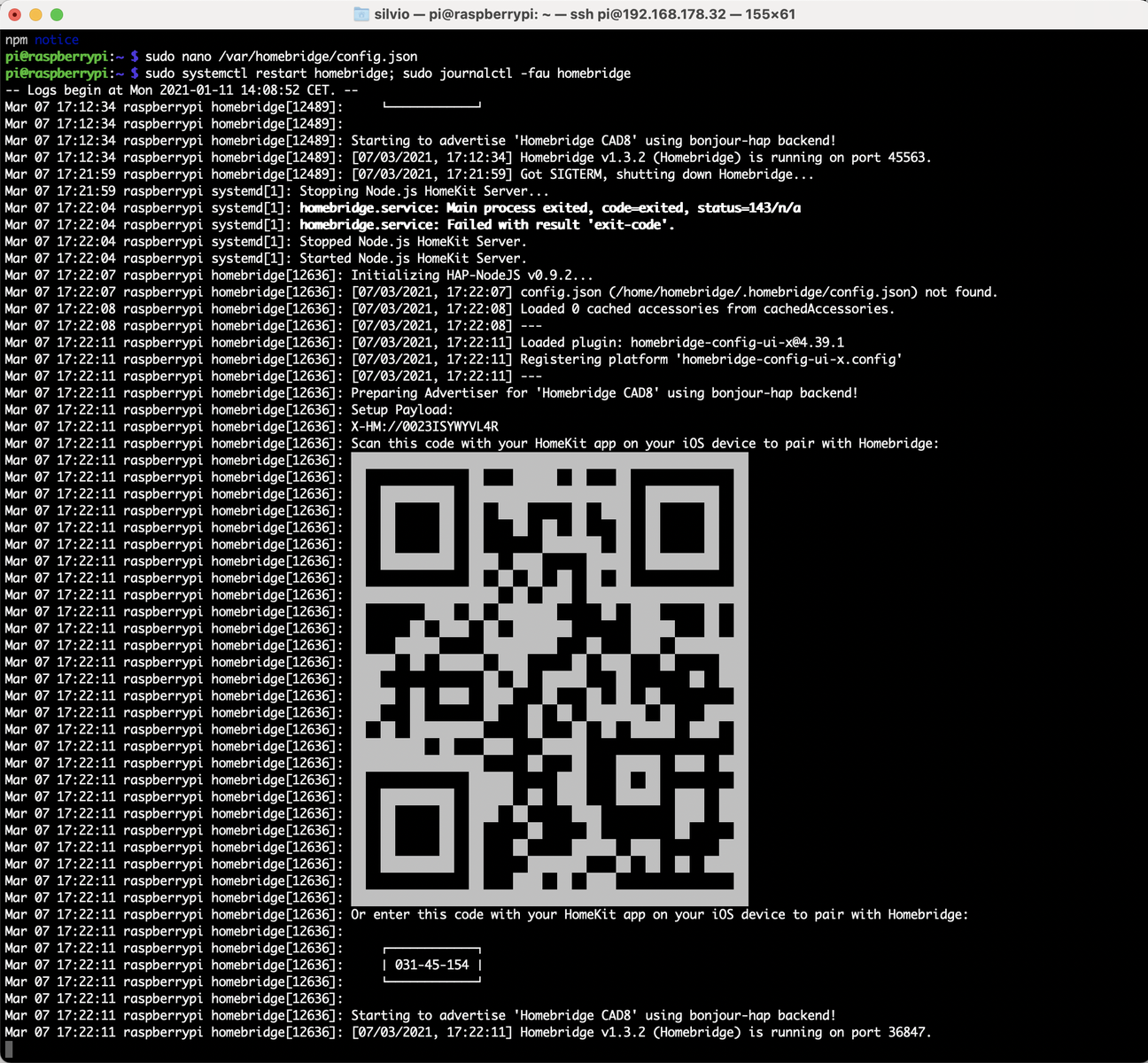Click plugin name homebridge-config-ui-x@4.39.1
The height and width of the screenshot is (1063, 1148).
(737, 343)
